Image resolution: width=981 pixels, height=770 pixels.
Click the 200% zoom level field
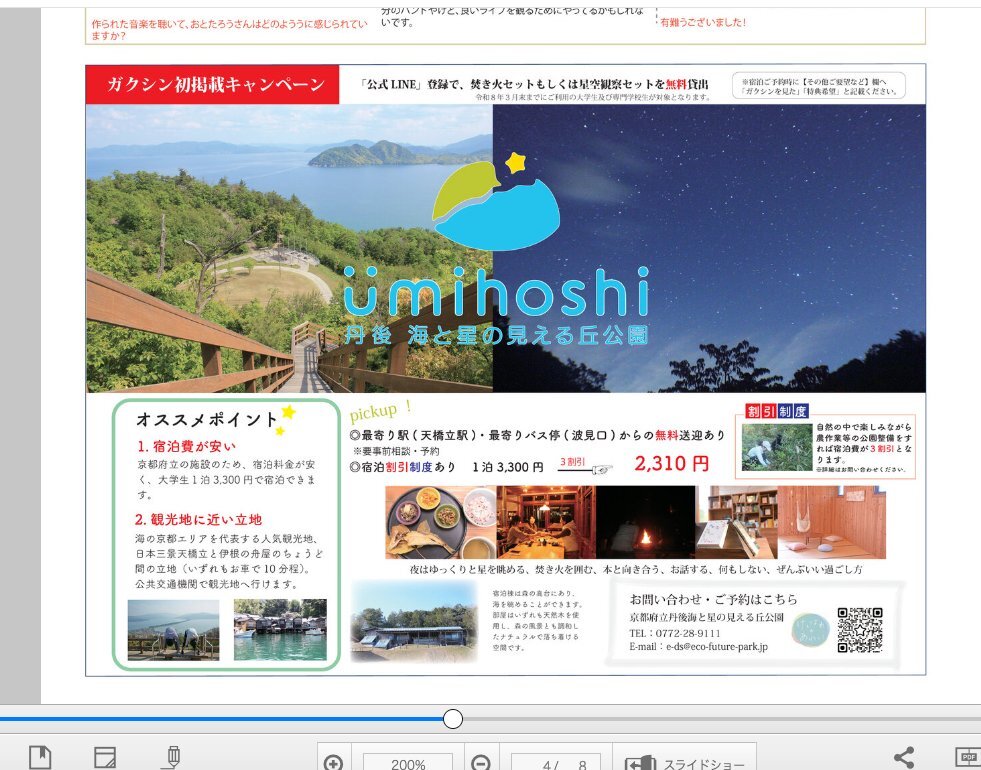coord(408,763)
